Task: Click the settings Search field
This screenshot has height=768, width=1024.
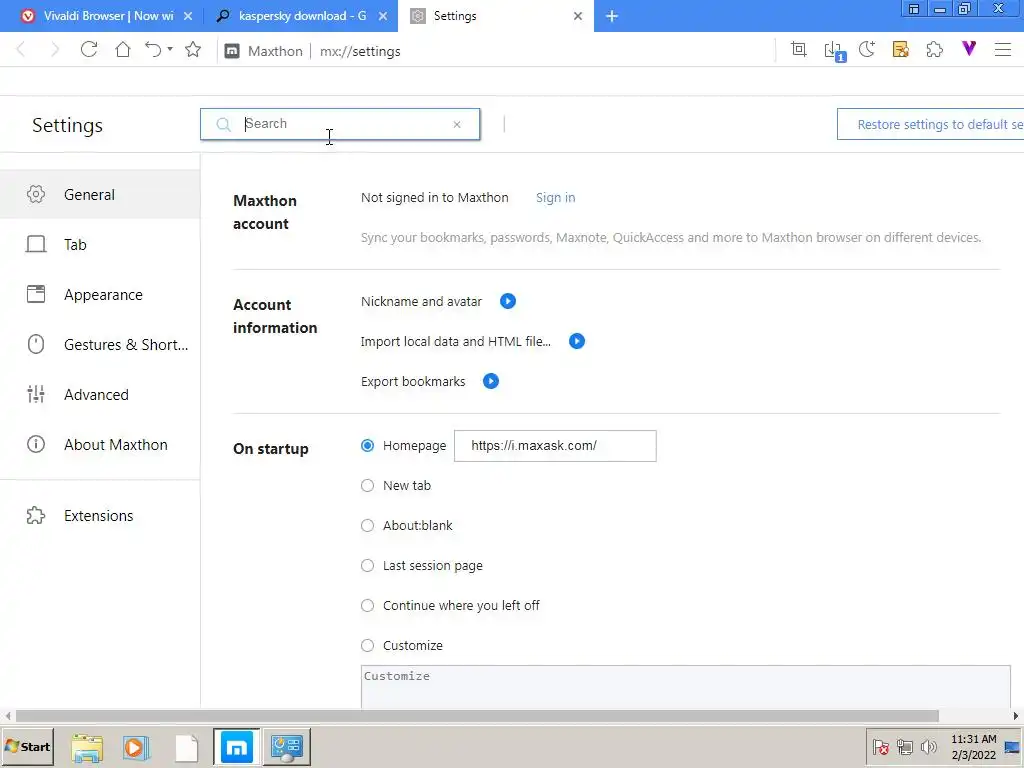Action: 340,124
